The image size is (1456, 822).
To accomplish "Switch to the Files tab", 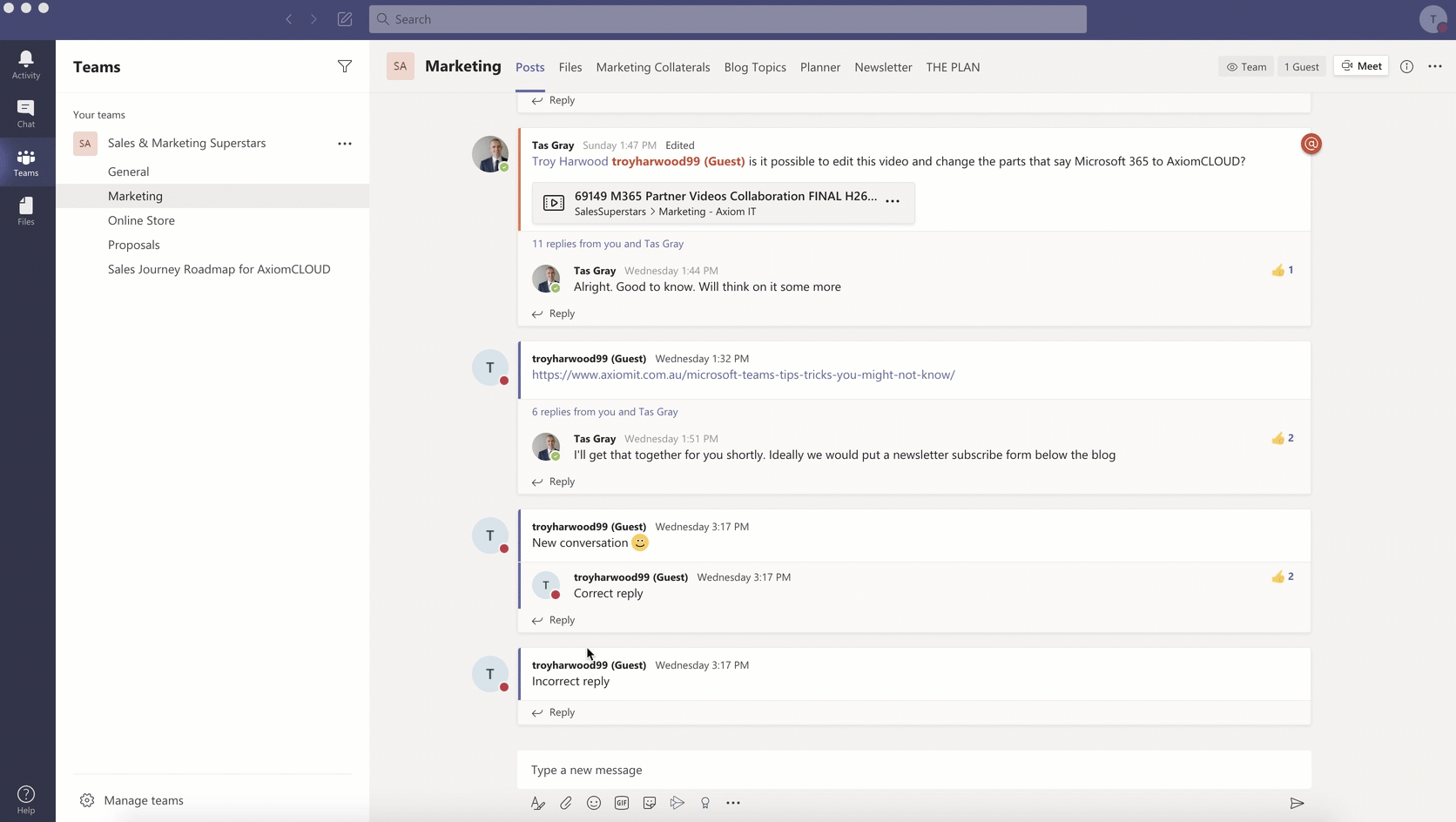I will (570, 66).
